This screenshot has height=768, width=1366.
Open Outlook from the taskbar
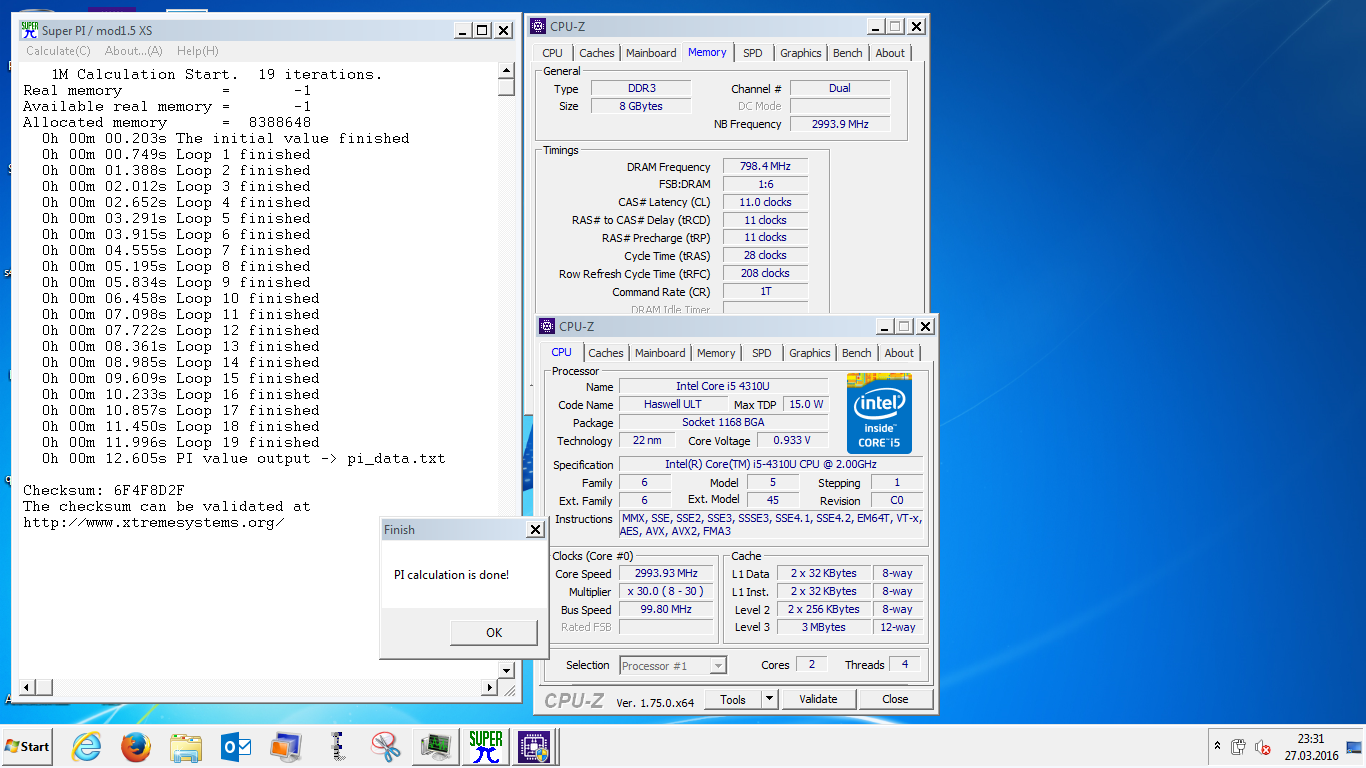click(236, 746)
